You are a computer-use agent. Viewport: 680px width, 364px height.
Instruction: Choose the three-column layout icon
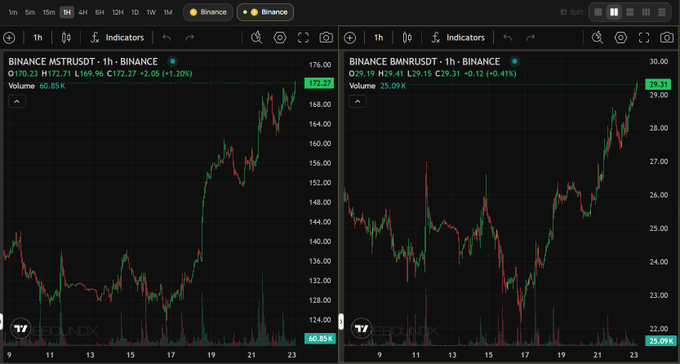(646, 12)
